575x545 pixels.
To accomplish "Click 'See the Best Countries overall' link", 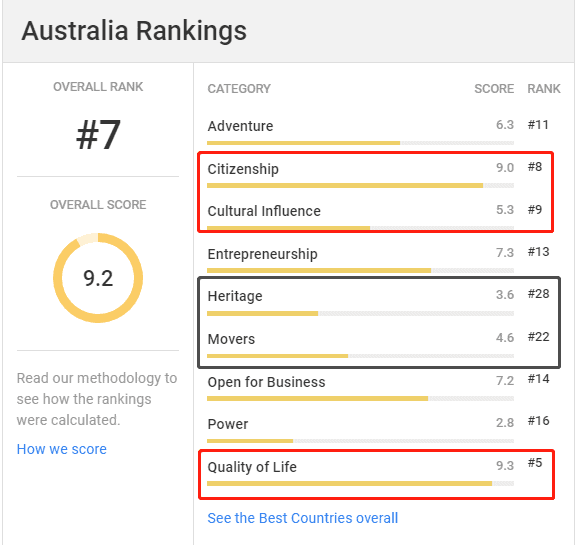I will [303, 518].
